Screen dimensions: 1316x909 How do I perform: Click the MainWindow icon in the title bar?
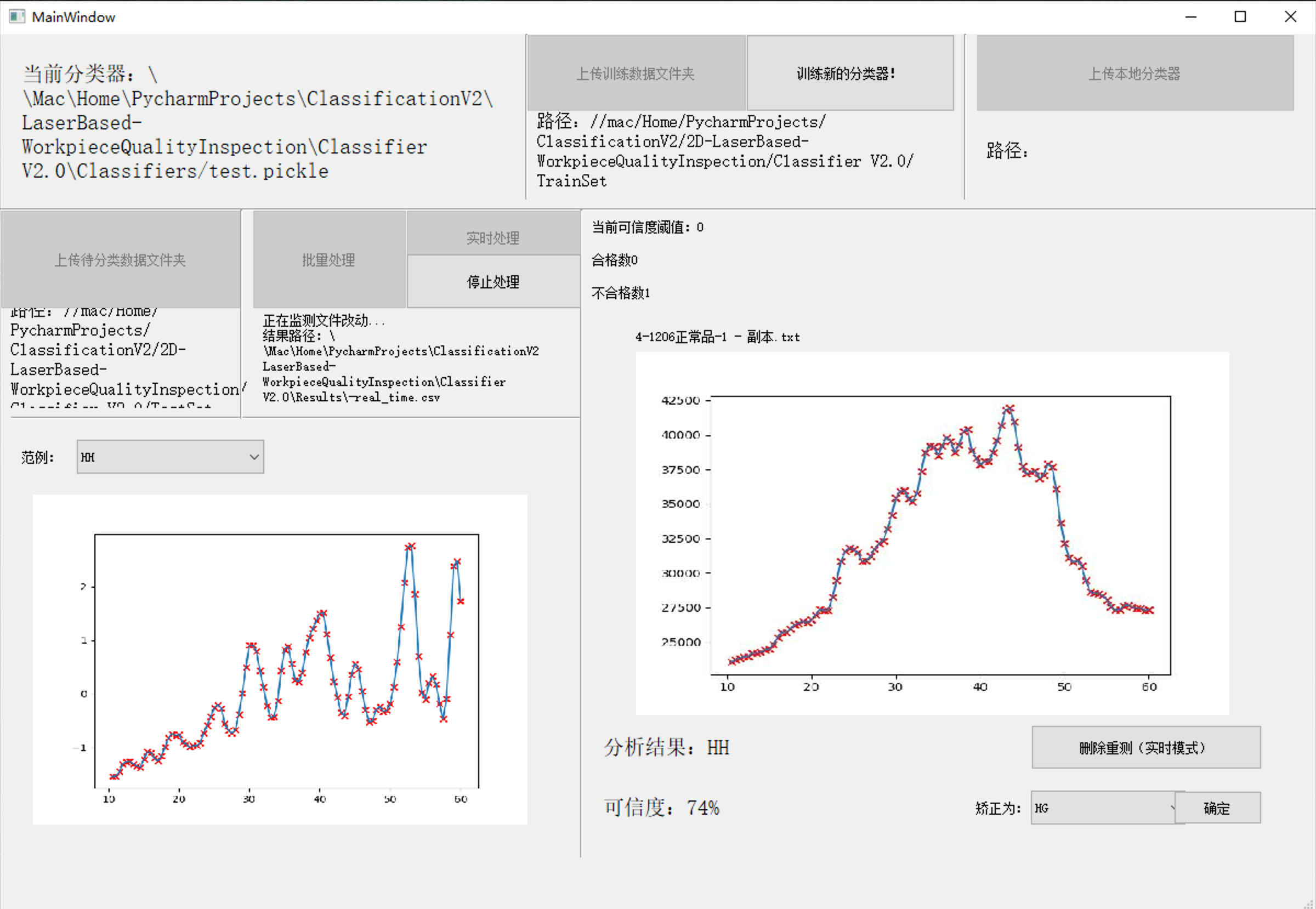pos(16,16)
